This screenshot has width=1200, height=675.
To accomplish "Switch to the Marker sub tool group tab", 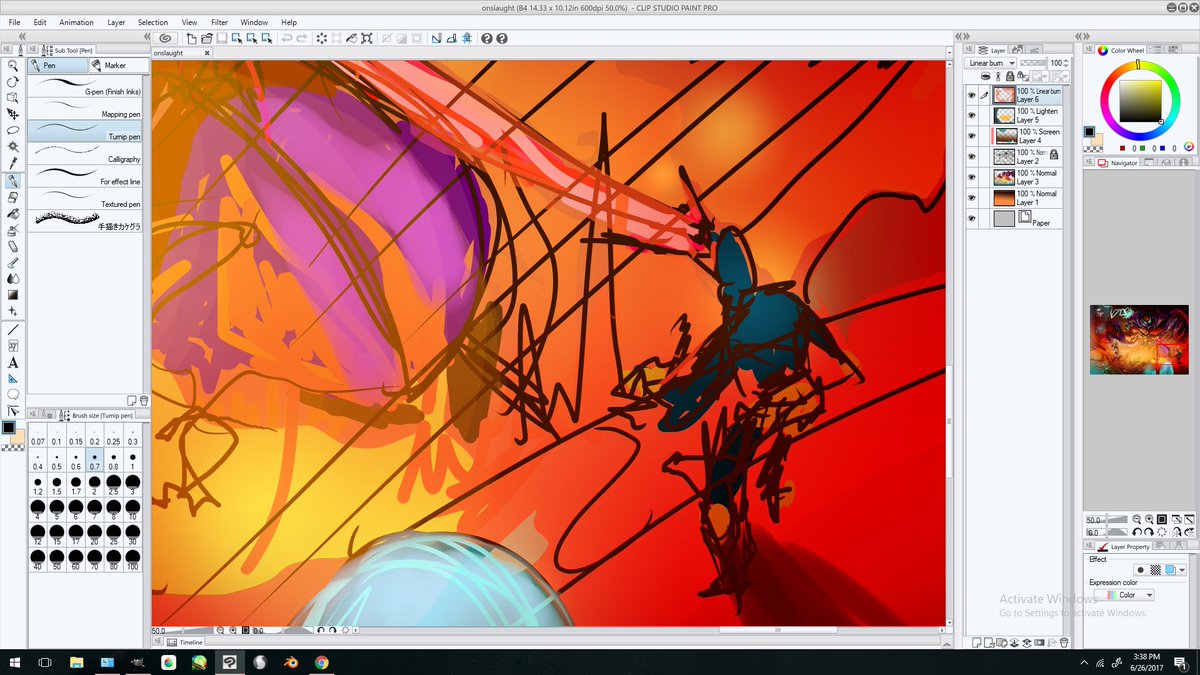I will point(118,65).
